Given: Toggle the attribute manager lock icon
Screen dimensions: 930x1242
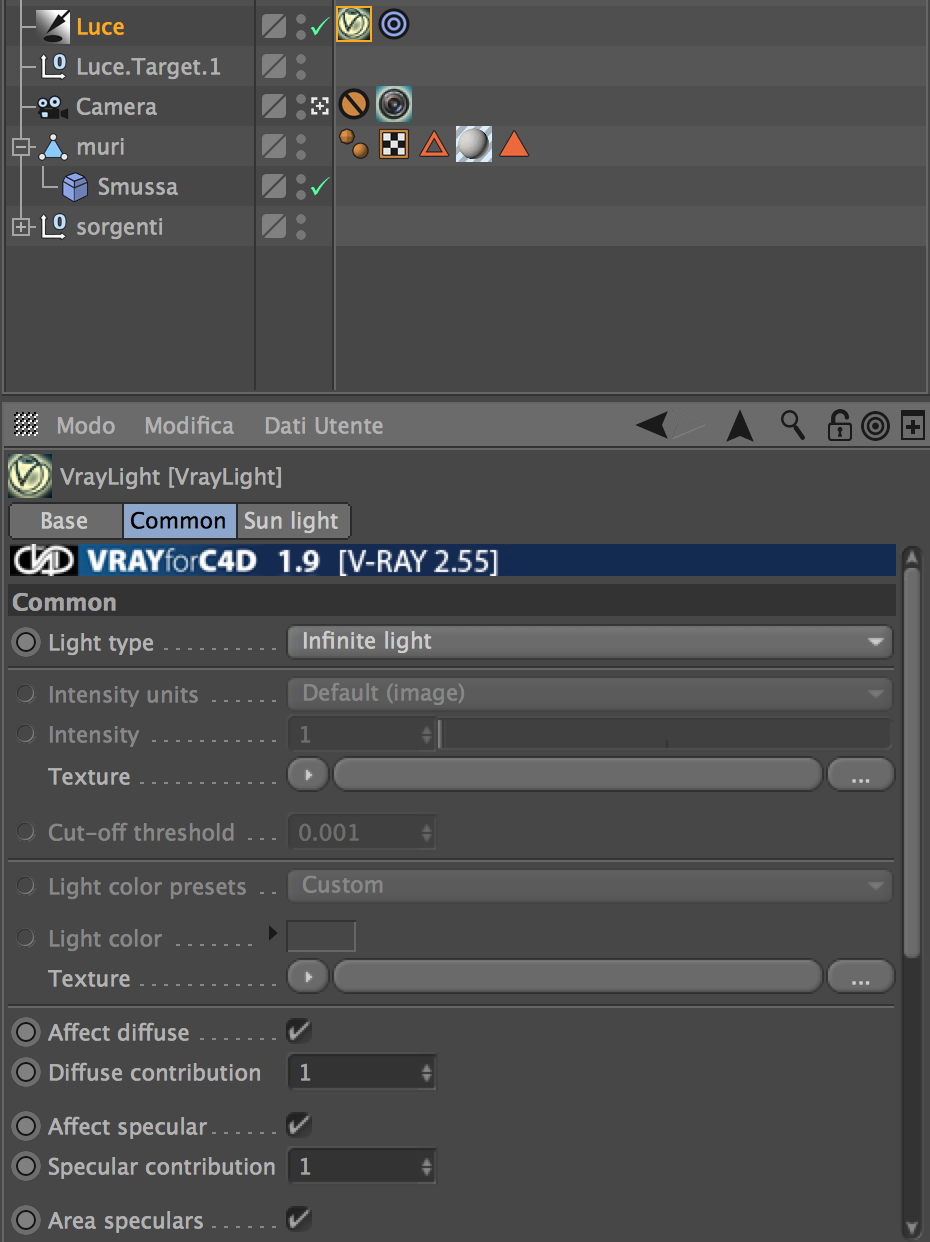Looking at the screenshot, I should click(838, 426).
